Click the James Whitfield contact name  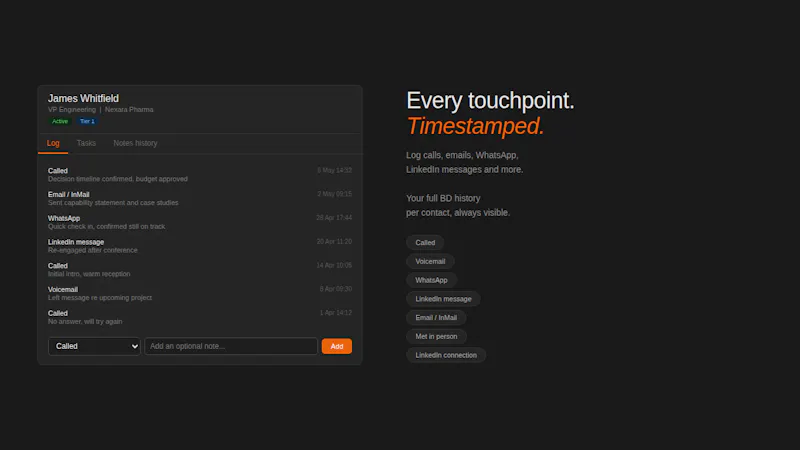click(83, 98)
